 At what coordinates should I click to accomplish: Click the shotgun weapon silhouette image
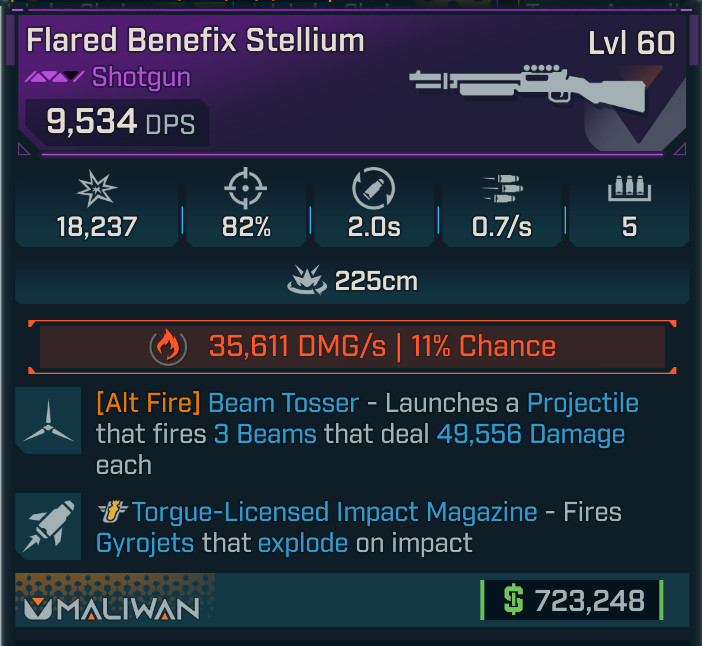click(x=528, y=88)
